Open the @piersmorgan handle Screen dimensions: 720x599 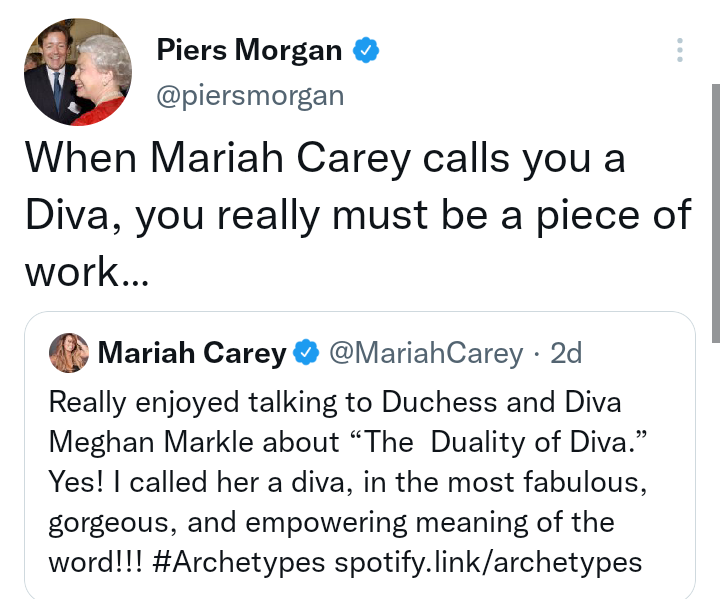point(250,95)
